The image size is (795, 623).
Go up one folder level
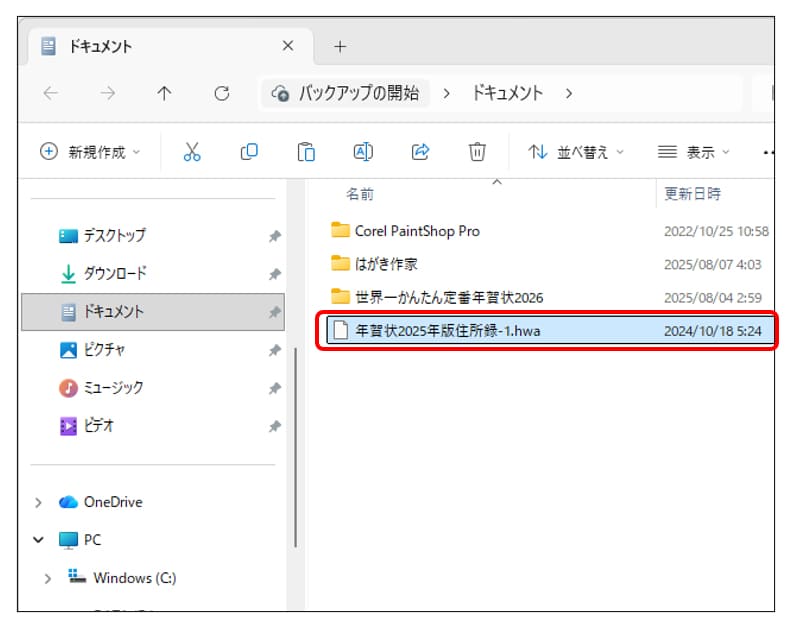[x=165, y=93]
